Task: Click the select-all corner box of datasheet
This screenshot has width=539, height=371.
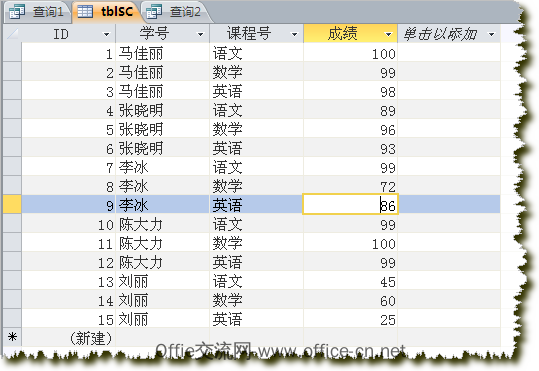Action: click(12, 34)
